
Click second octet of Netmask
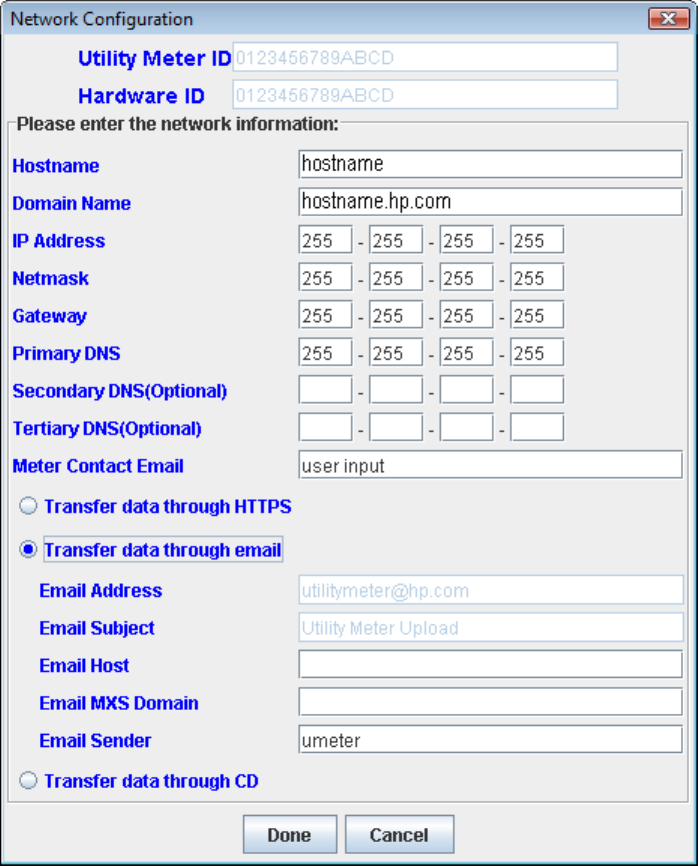396,277
